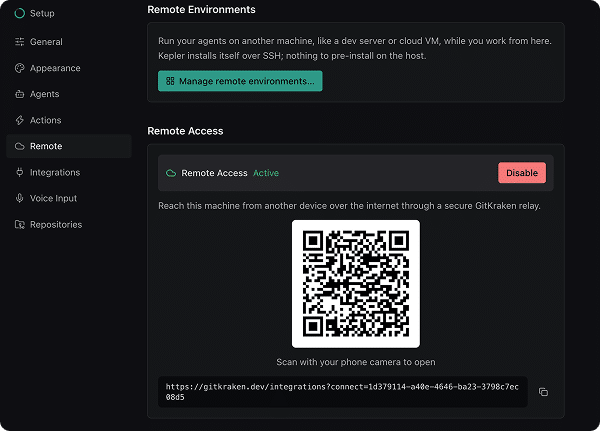Image resolution: width=600 pixels, height=431 pixels.
Task: Click the Actions lightning bolt icon
Action: tap(20, 120)
